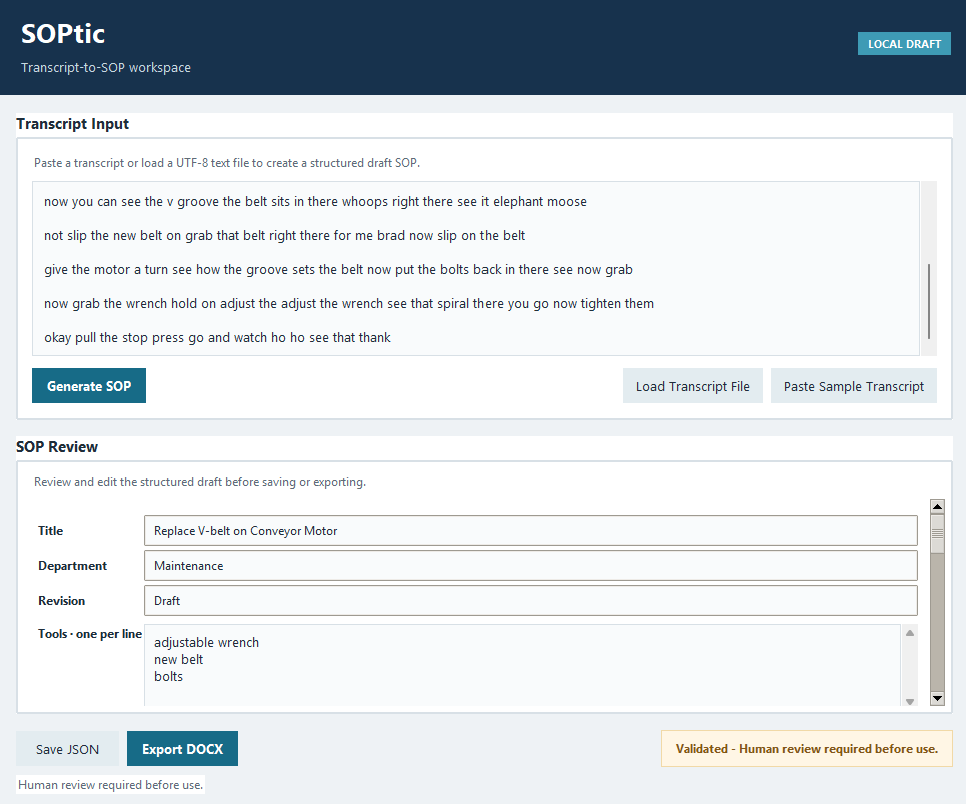Click 'adjustable wrench' in Tools list
Image resolution: width=966 pixels, height=804 pixels.
pyautogui.click(x=206, y=642)
